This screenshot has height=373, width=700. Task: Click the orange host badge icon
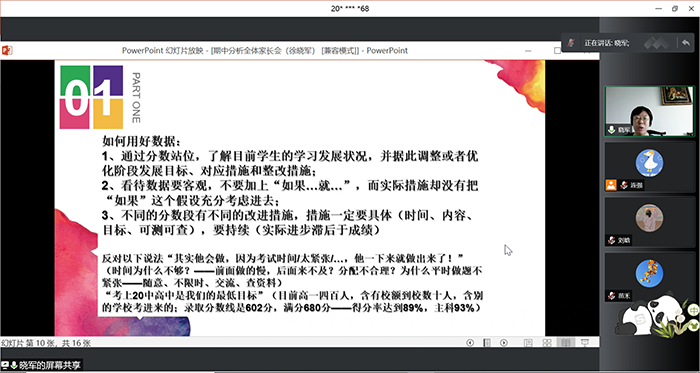click(611, 185)
